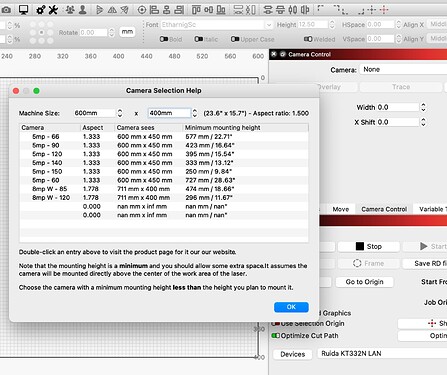Click the 'Camera sees' column header
This screenshot has width=447, height=375.
(x=149, y=128)
